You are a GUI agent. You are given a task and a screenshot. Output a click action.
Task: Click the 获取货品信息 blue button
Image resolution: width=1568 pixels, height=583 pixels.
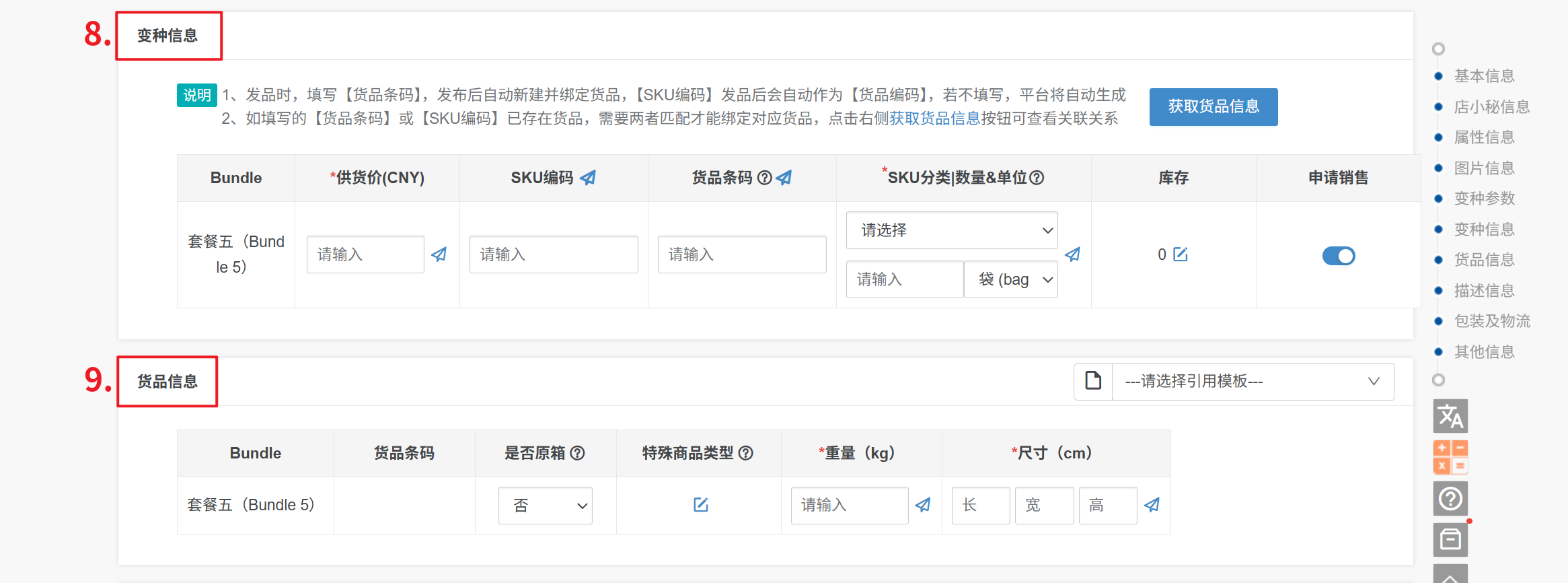tap(1213, 107)
